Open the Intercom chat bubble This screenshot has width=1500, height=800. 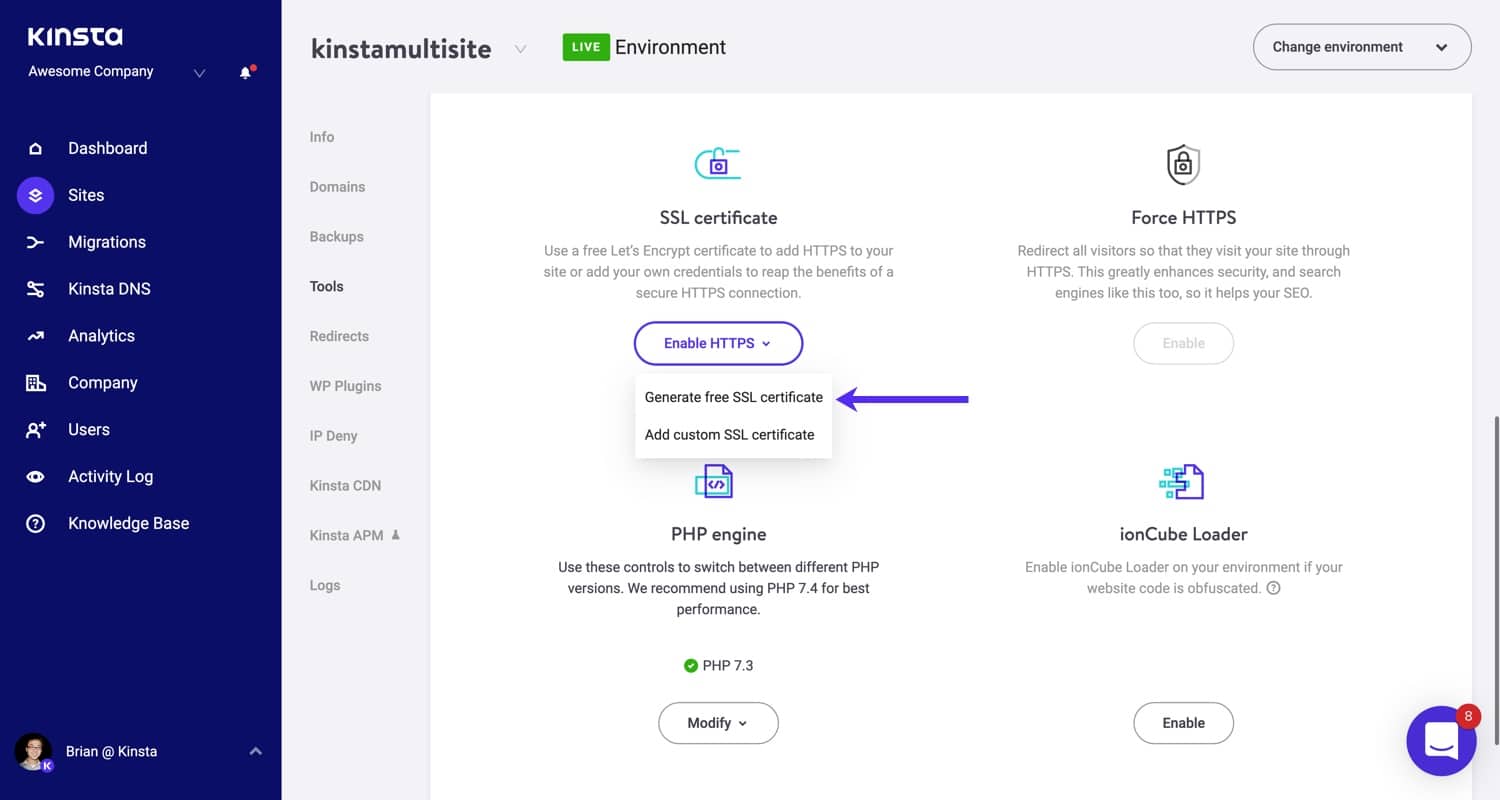tap(1441, 741)
